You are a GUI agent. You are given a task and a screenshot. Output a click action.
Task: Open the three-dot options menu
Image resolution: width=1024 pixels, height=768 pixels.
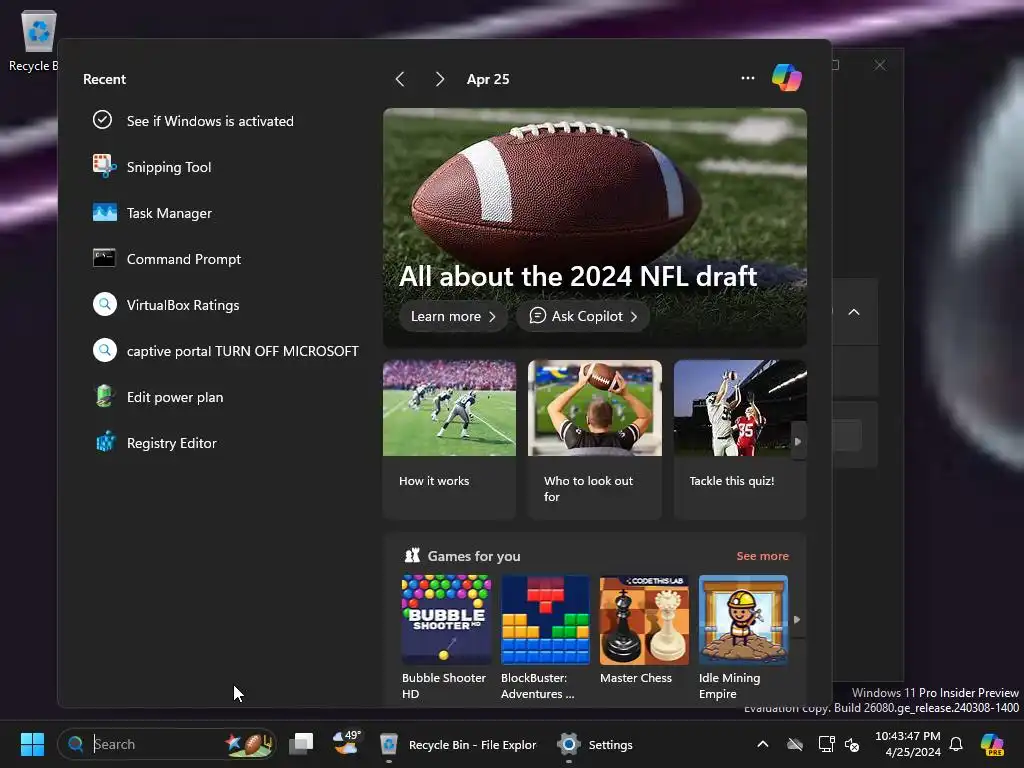coord(748,78)
